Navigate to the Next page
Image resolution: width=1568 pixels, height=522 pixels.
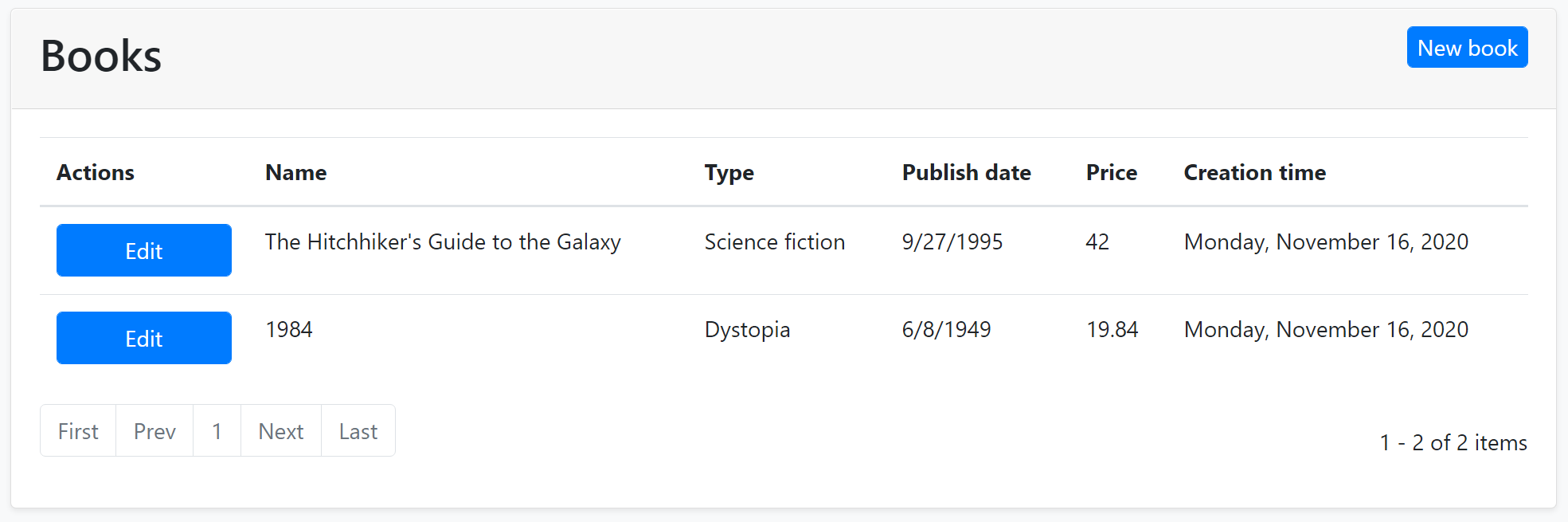[x=281, y=431]
